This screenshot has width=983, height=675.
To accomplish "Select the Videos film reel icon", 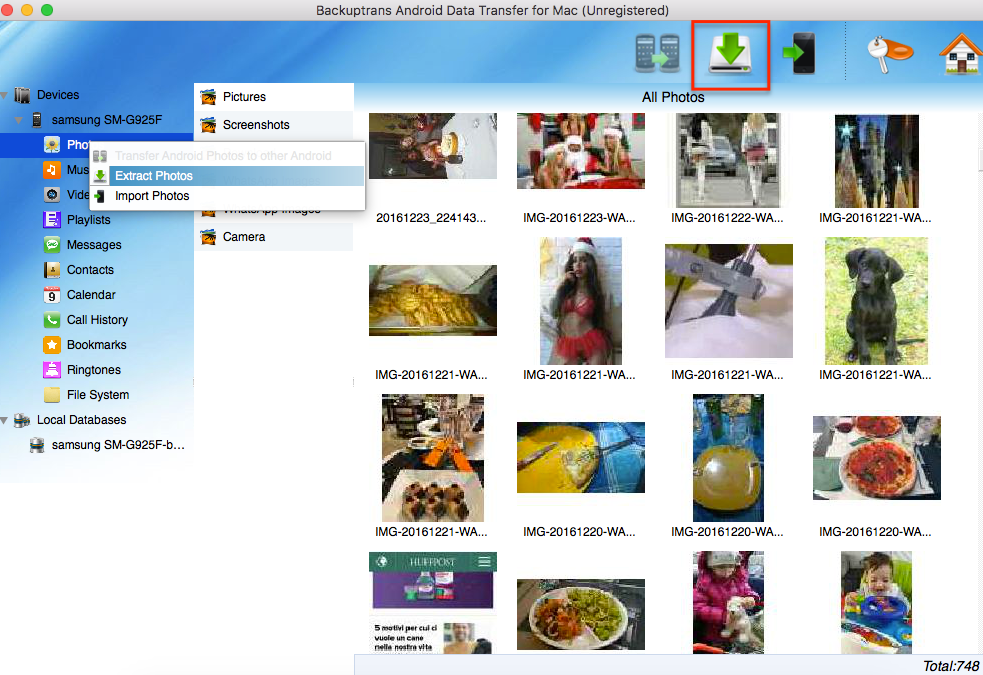I will pyautogui.click(x=52, y=195).
